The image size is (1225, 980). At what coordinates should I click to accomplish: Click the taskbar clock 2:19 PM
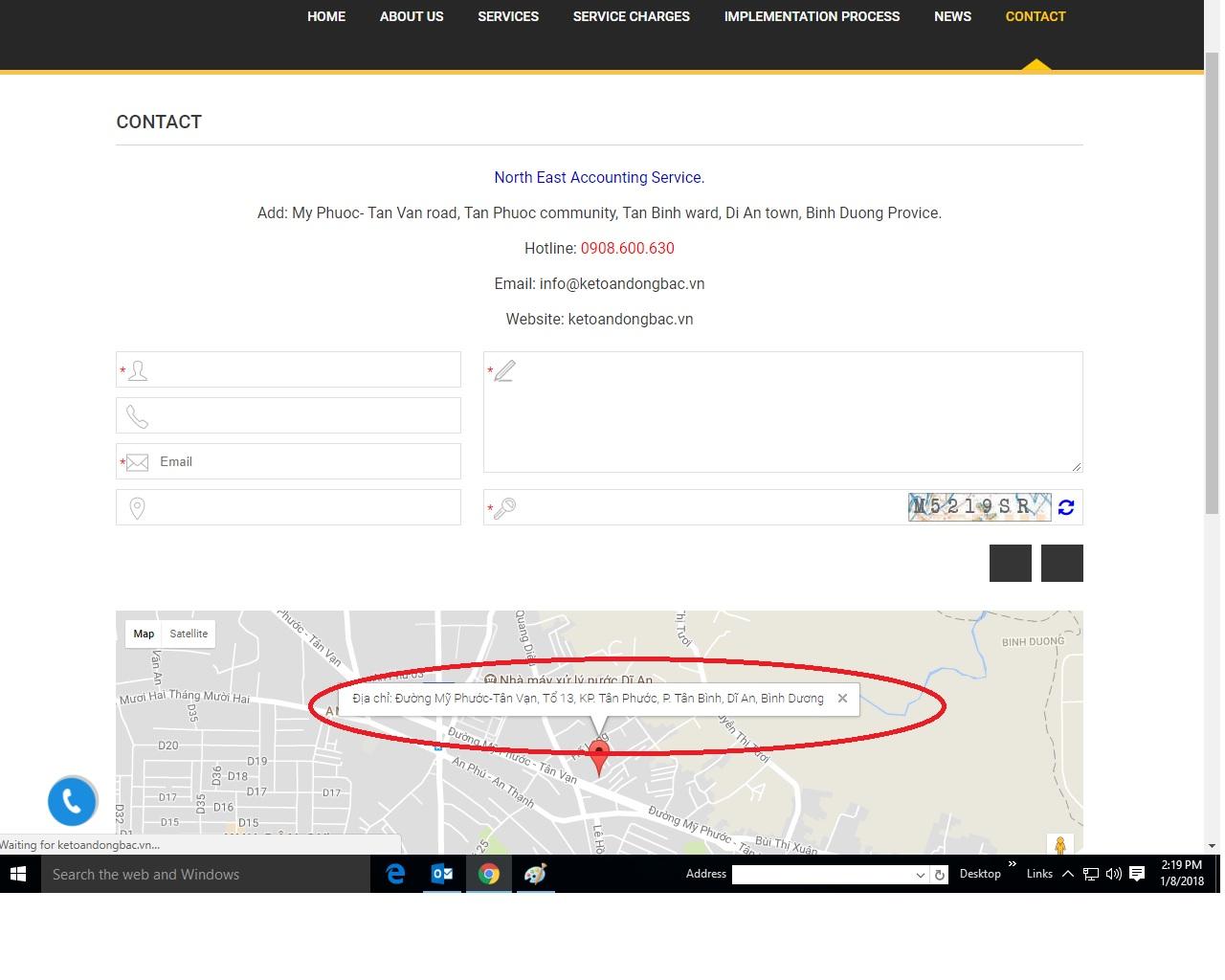(1182, 865)
